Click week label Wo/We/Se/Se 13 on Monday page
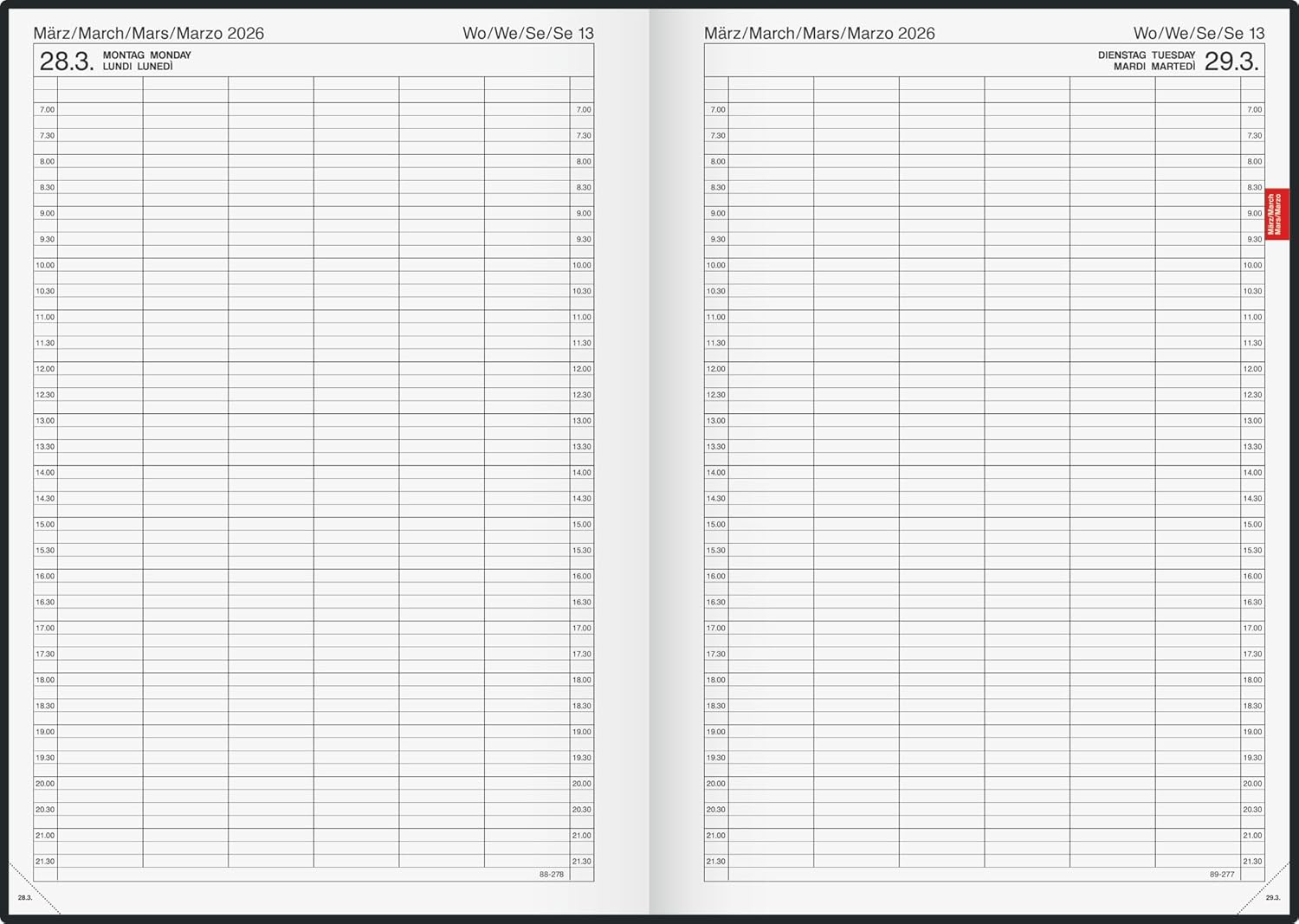 [527, 33]
